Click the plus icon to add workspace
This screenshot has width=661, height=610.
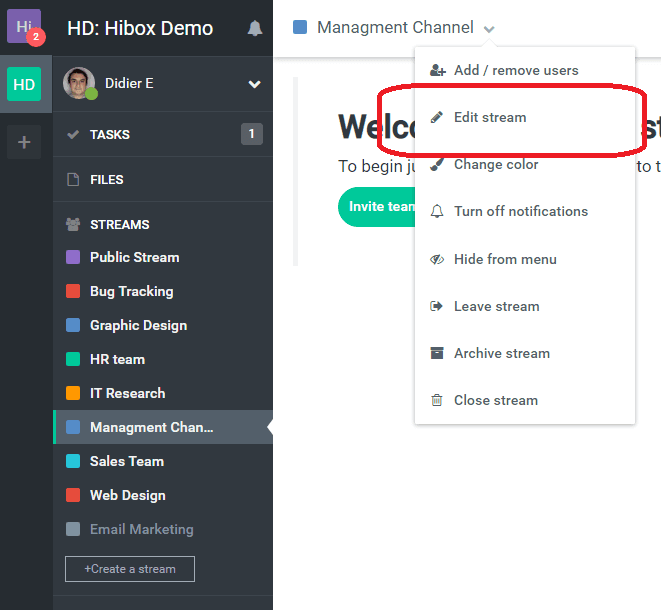(x=24, y=143)
